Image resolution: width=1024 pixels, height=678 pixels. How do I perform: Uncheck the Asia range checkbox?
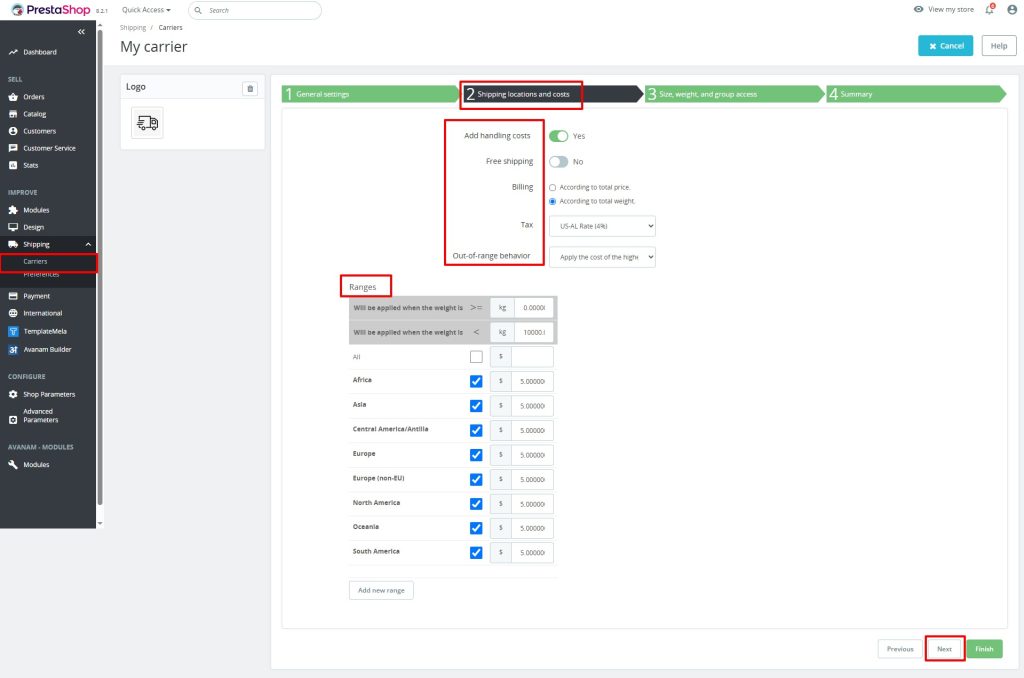point(477,405)
